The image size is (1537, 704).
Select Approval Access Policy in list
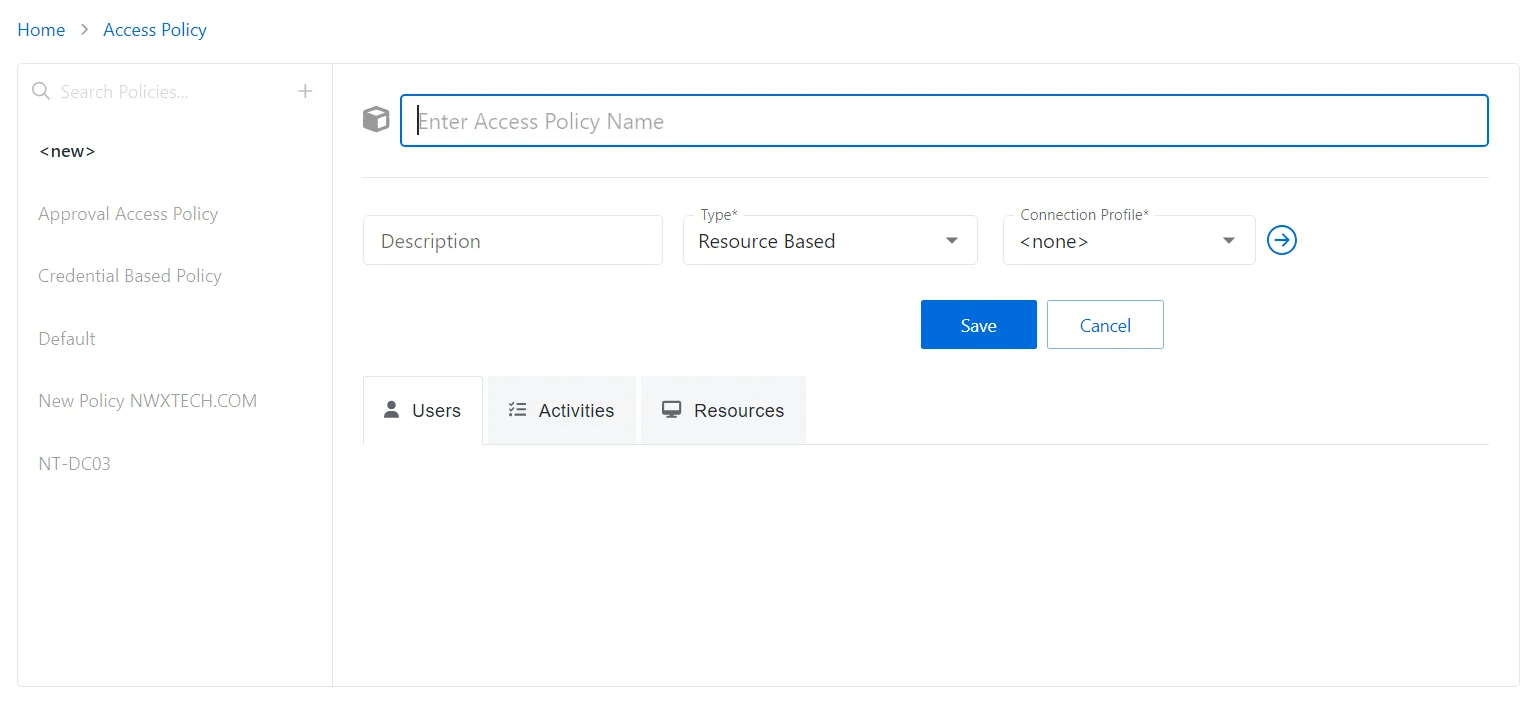[128, 214]
